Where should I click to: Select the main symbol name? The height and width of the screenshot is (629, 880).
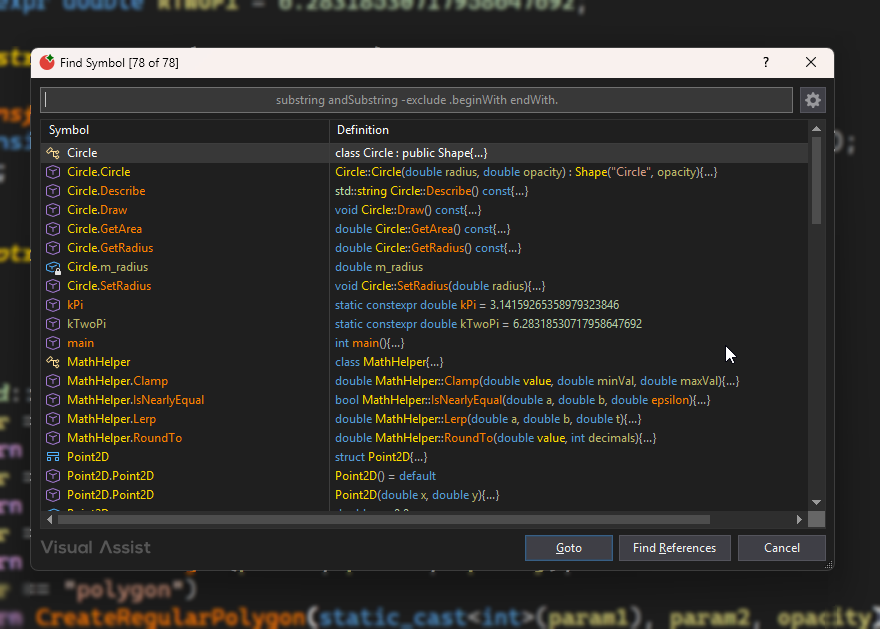click(x=80, y=343)
